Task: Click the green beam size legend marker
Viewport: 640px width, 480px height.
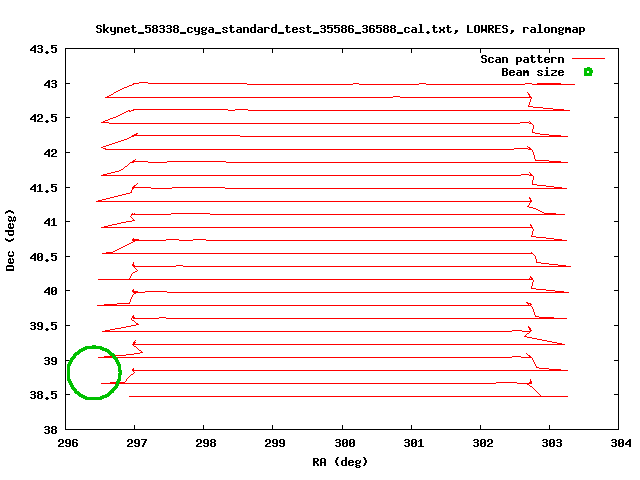Action: pyautogui.click(x=588, y=72)
